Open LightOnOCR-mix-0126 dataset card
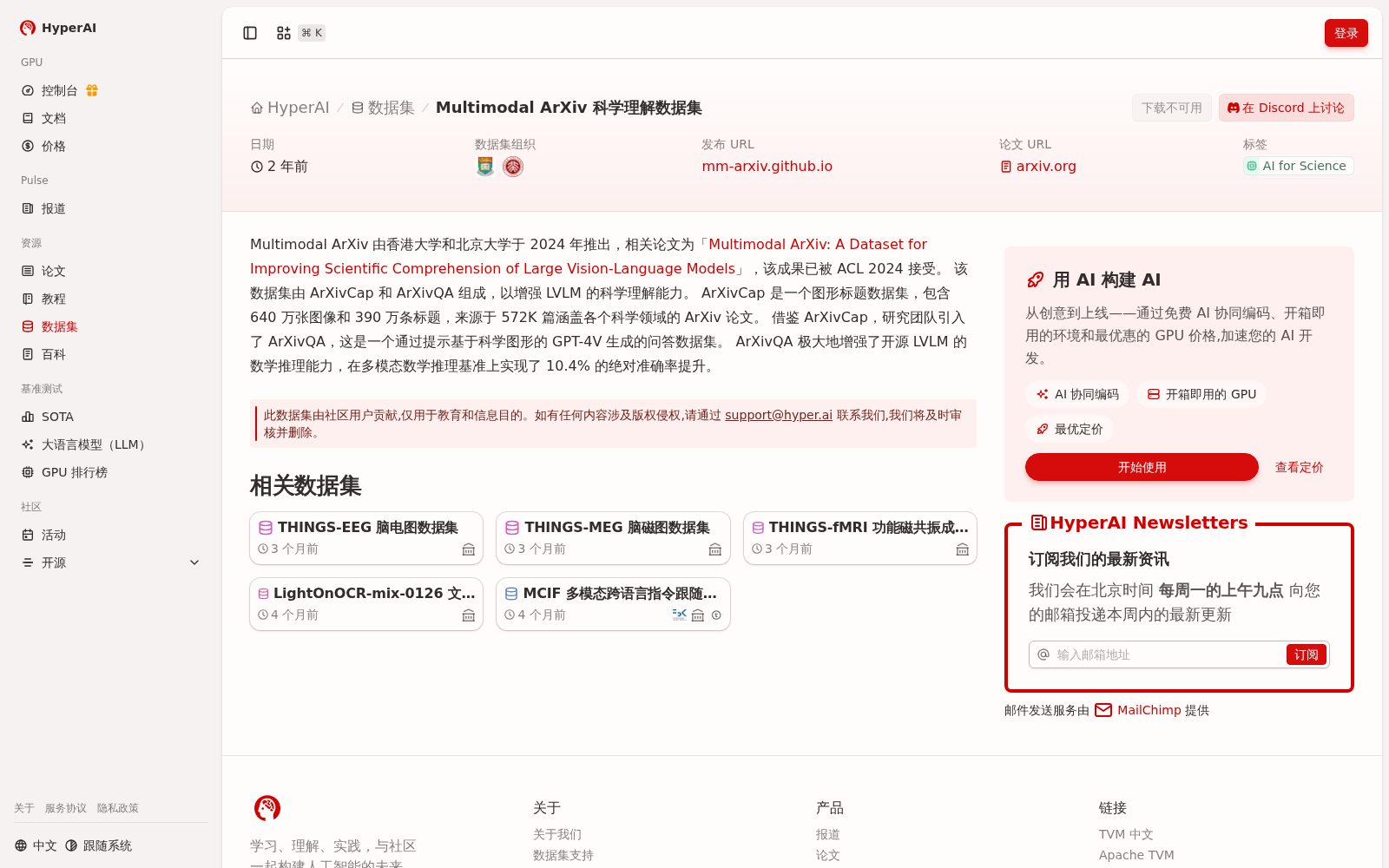The image size is (1389, 868). click(366, 604)
